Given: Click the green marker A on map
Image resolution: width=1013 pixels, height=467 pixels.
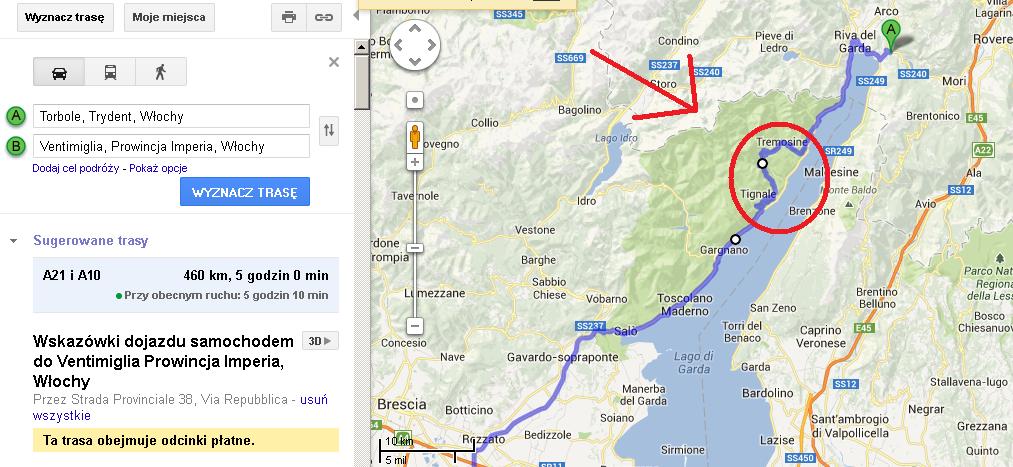Looking at the screenshot, I should click(x=892, y=36).
